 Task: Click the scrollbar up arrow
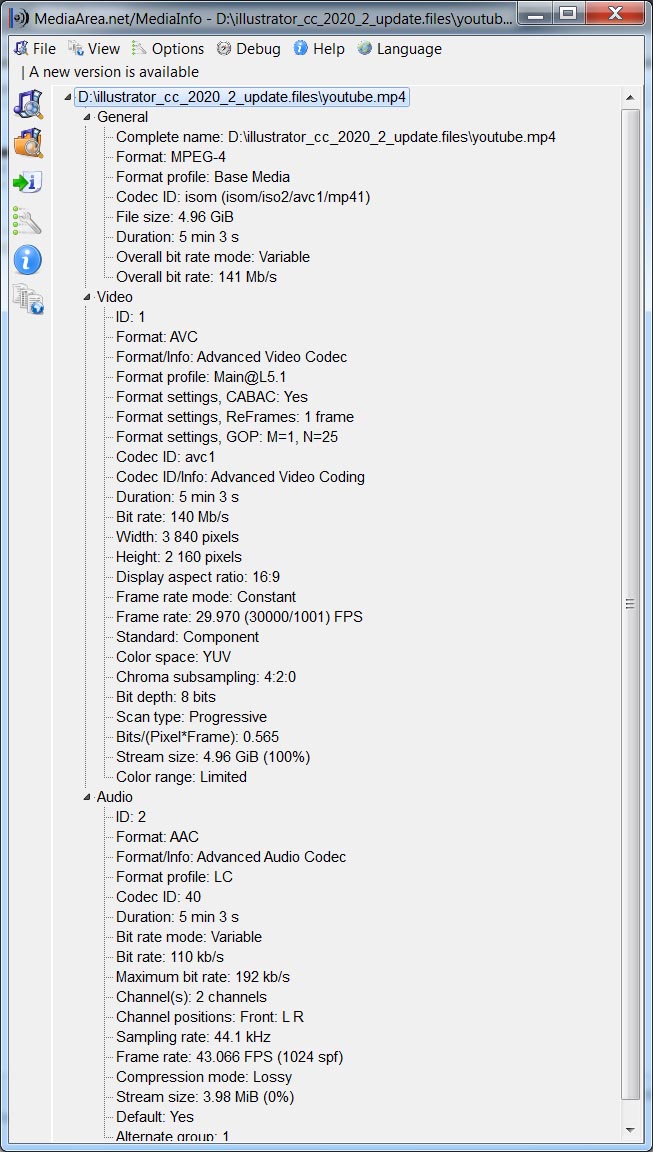tap(629, 98)
